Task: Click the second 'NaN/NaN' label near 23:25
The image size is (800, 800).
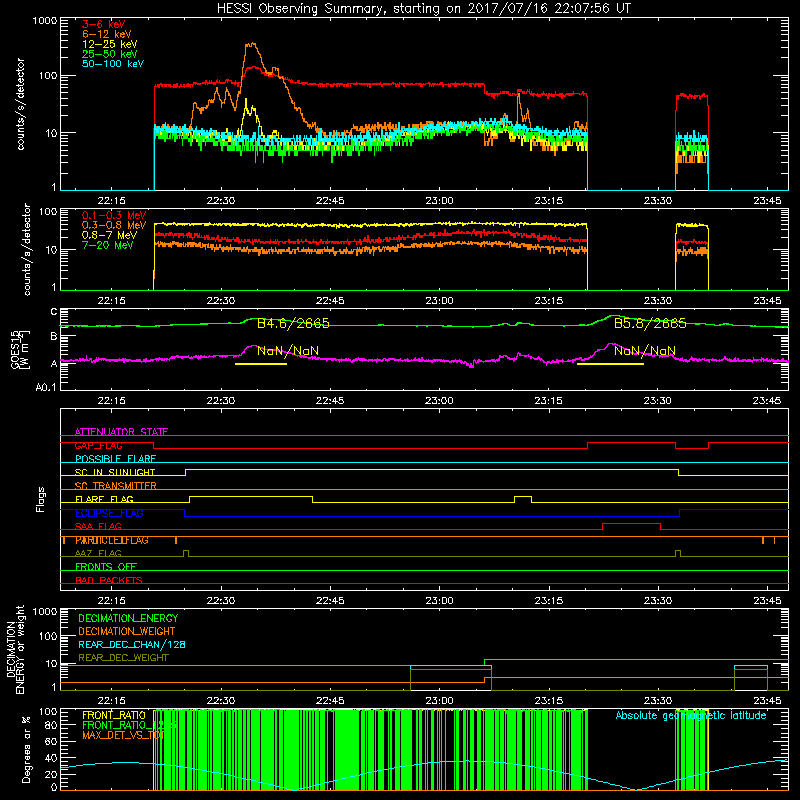Action: (x=645, y=351)
